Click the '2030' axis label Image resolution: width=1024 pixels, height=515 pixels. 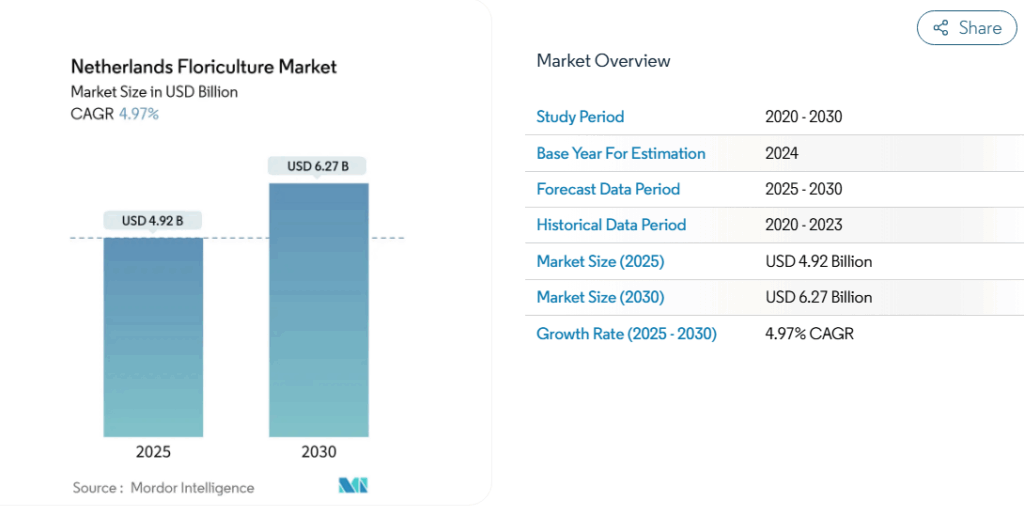319,452
